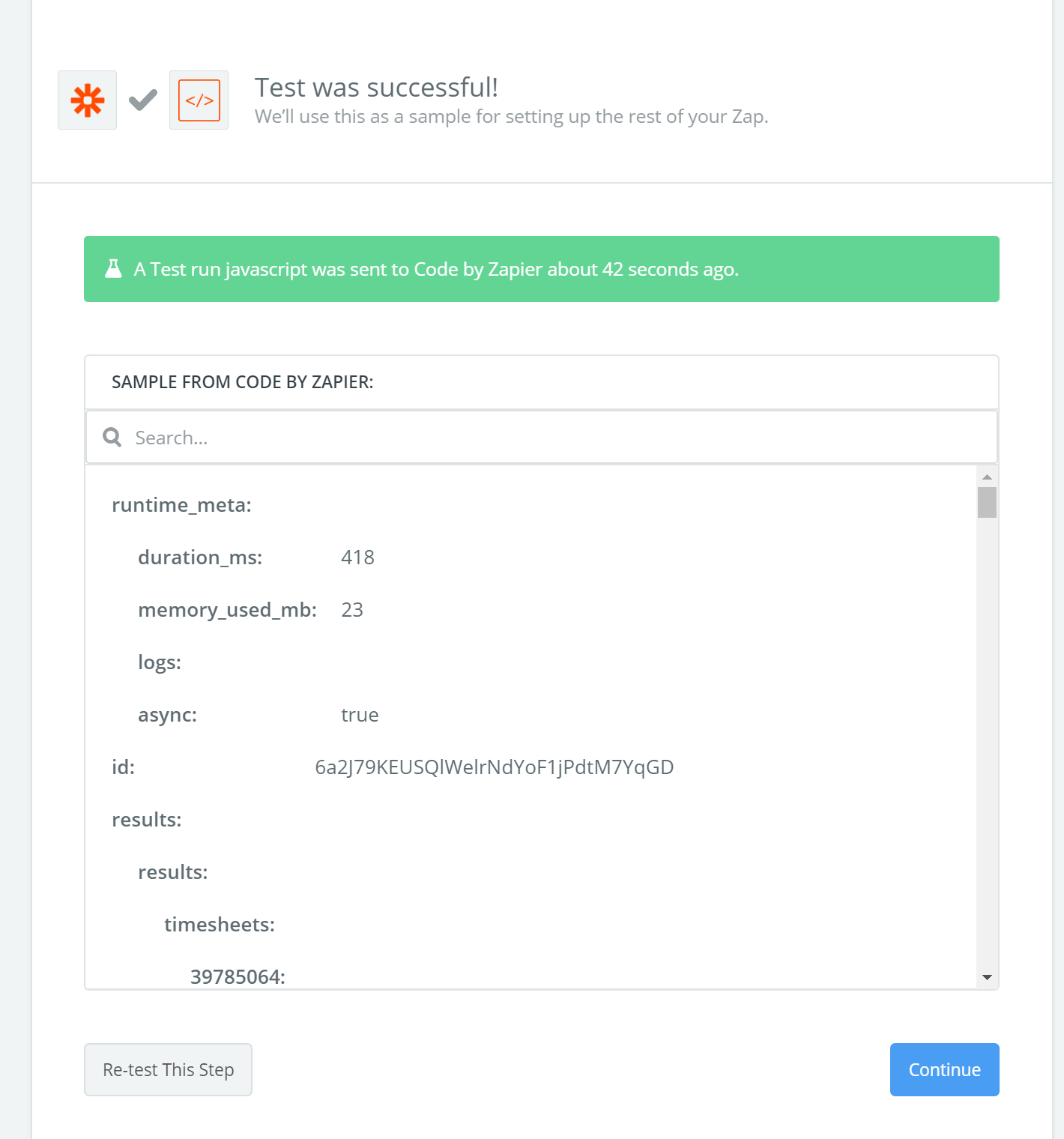Click the sample search input field

pyautogui.click(x=542, y=437)
